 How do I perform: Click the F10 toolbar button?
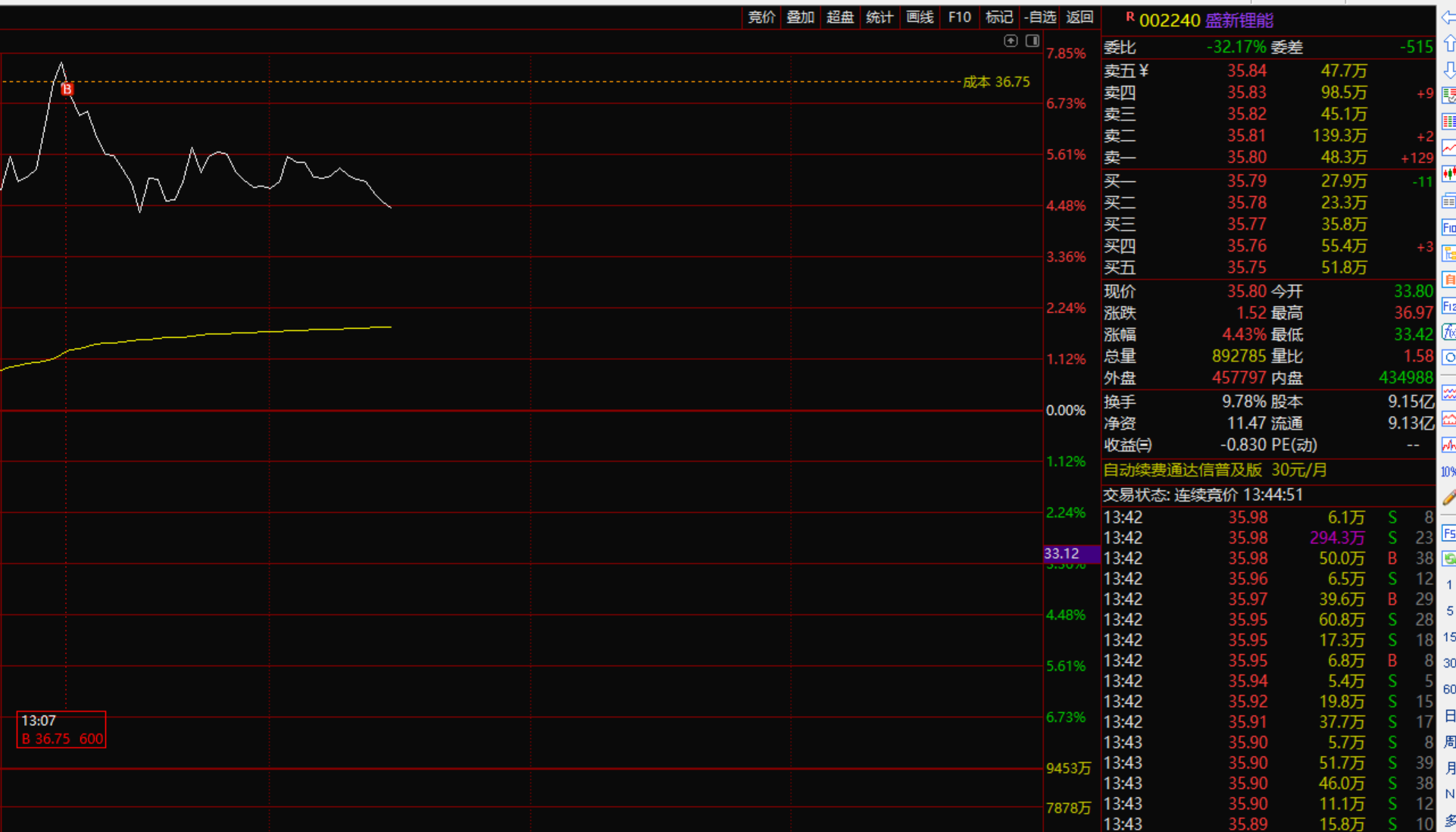pyautogui.click(x=959, y=17)
